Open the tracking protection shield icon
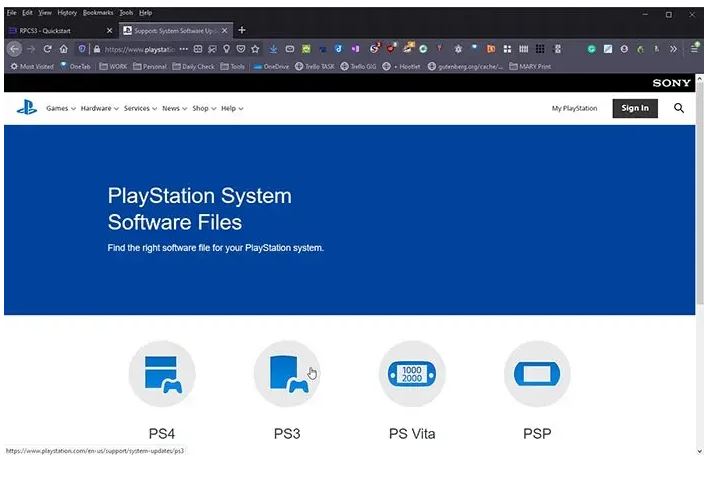Image resolution: width=711 pixels, height=477 pixels. [x=82, y=49]
